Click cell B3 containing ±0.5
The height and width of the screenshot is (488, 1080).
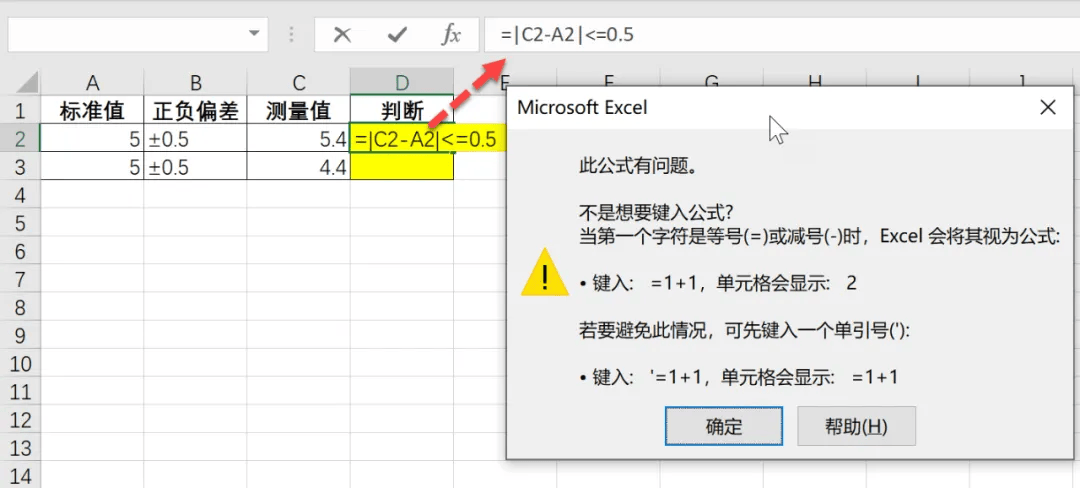(x=196, y=167)
